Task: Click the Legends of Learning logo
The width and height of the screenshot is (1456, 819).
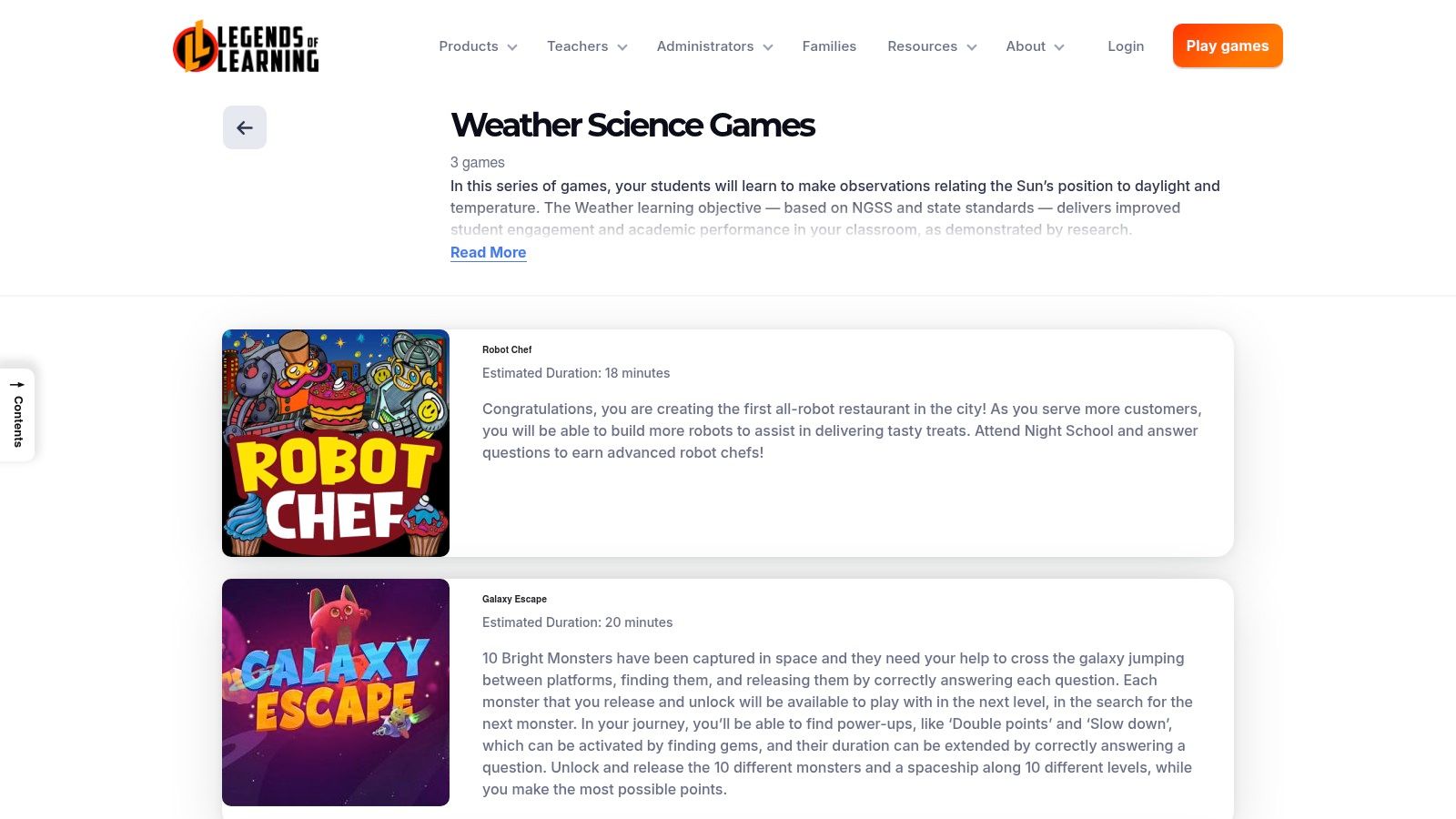Action: (x=246, y=47)
